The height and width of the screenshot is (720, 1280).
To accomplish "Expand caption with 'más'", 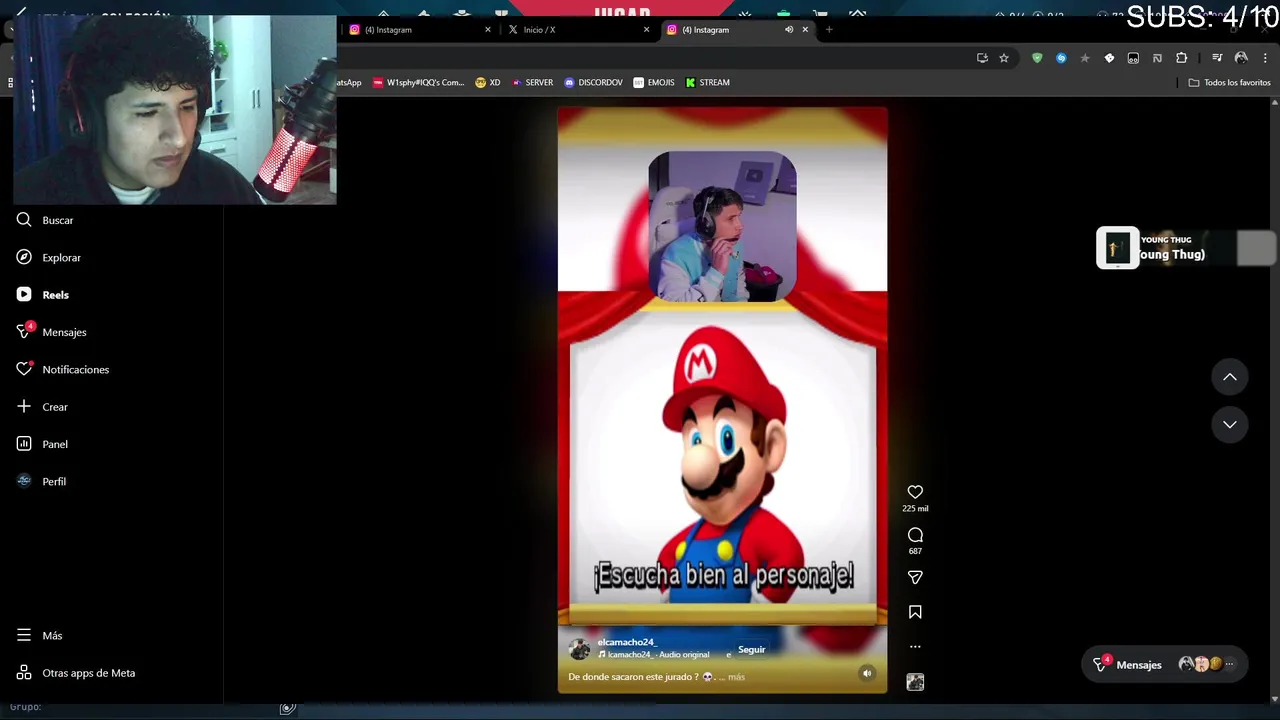I will click(x=736, y=677).
